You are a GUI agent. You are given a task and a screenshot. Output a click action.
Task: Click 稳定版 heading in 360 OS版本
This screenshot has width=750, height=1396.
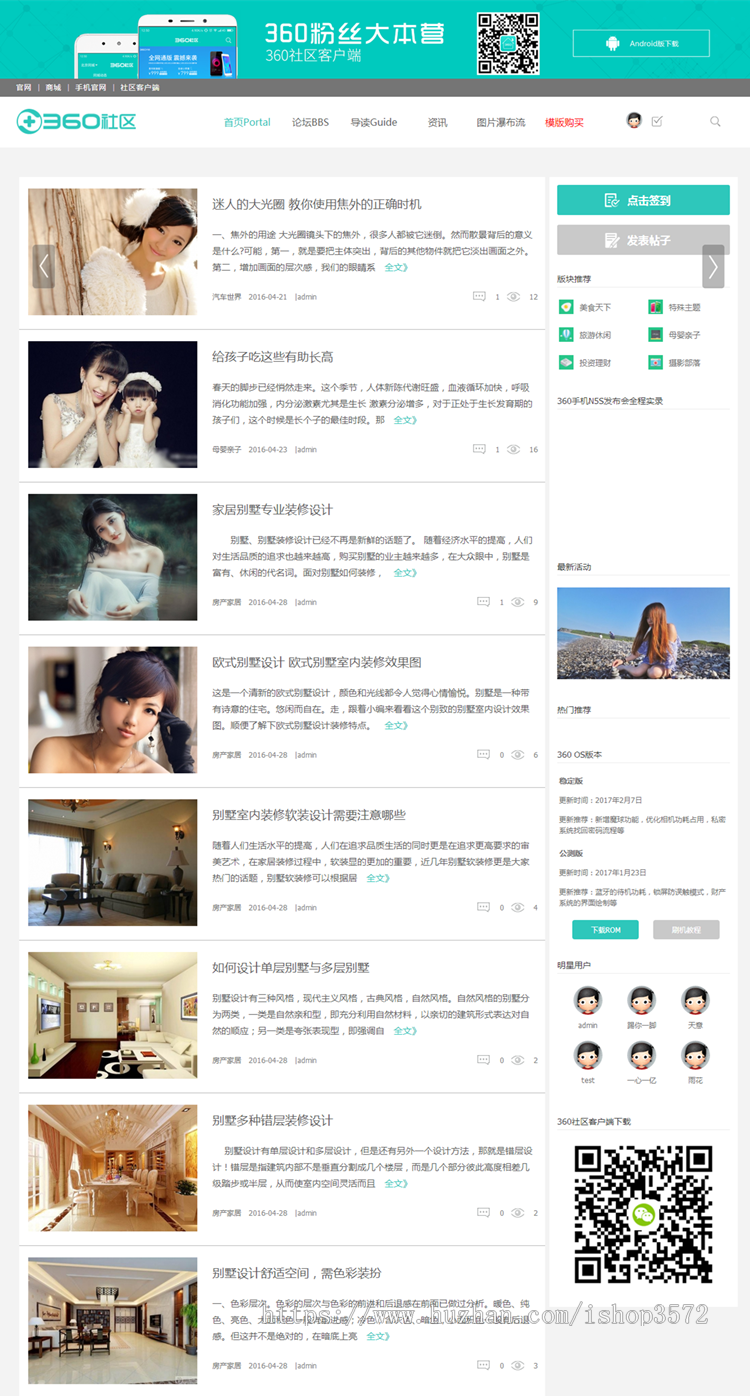click(x=571, y=780)
